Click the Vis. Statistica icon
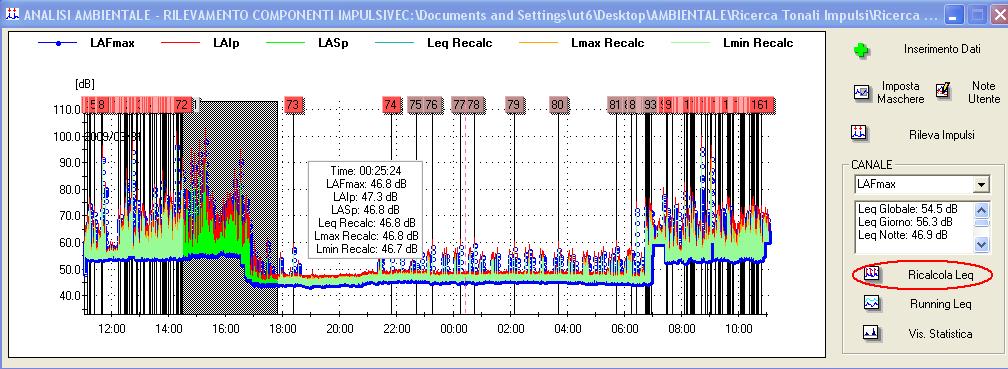1008x369 pixels. click(x=872, y=332)
